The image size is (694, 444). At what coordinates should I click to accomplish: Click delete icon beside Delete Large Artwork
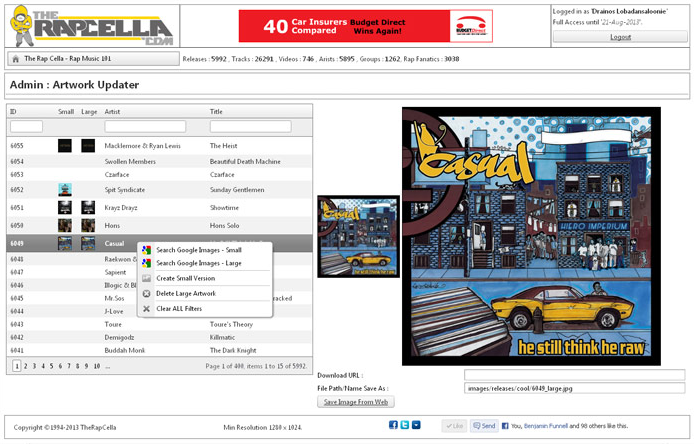pyautogui.click(x=147, y=293)
